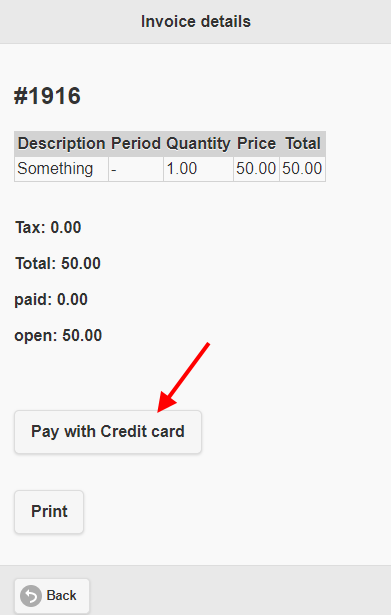Click the Price column header

(256, 144)
